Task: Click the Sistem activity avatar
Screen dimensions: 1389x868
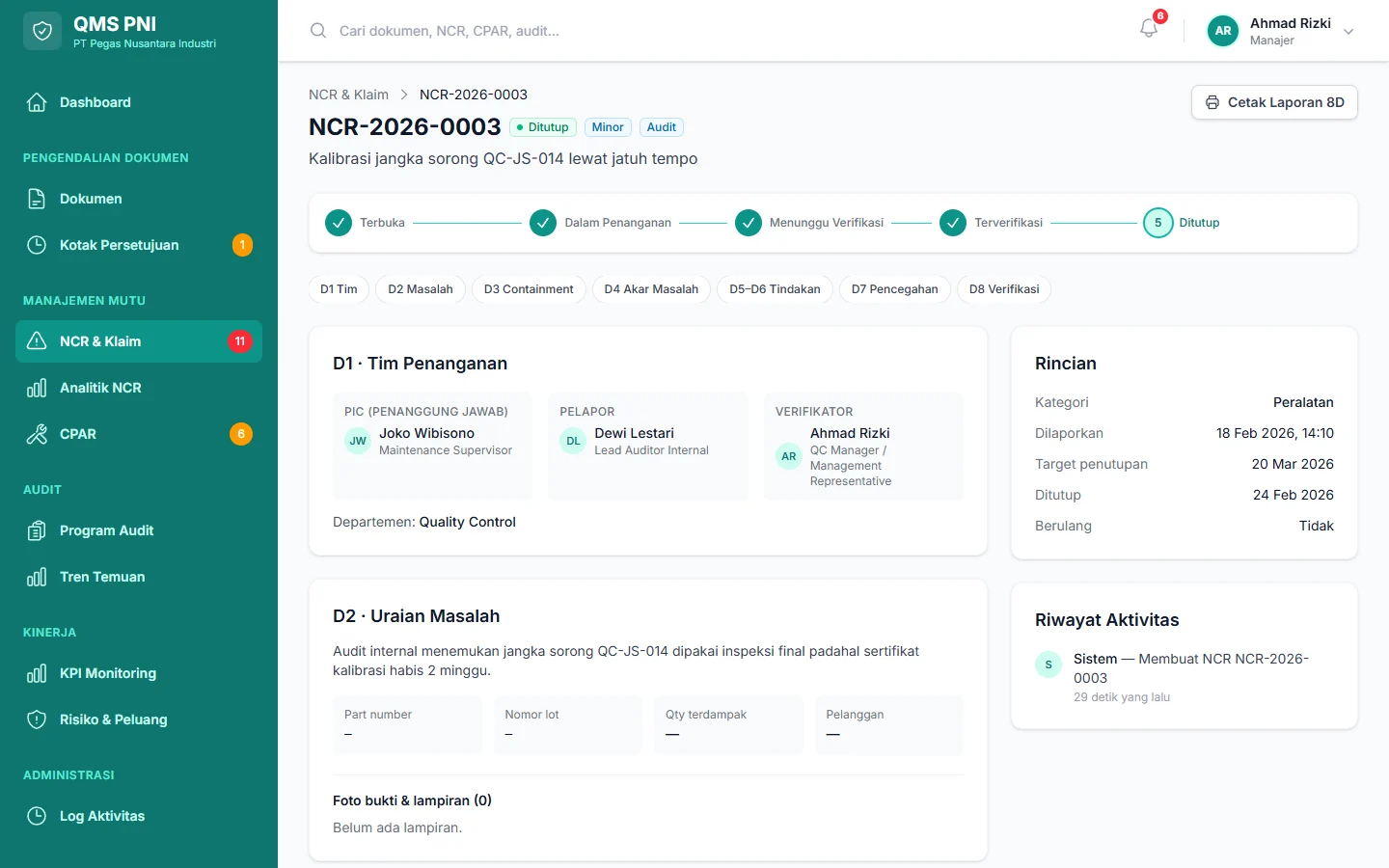Action: click(1049, 665)
